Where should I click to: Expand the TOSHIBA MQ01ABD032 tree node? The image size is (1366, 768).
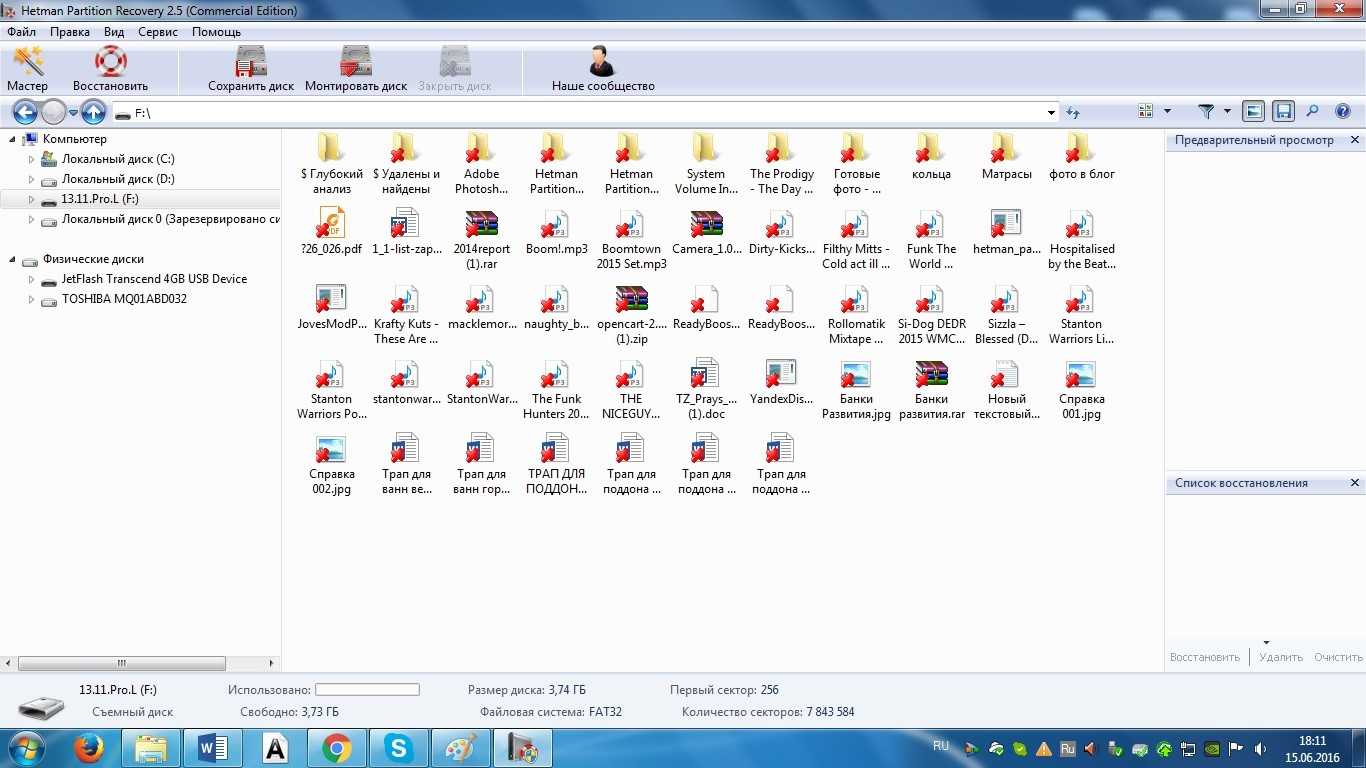coord(31,299)
